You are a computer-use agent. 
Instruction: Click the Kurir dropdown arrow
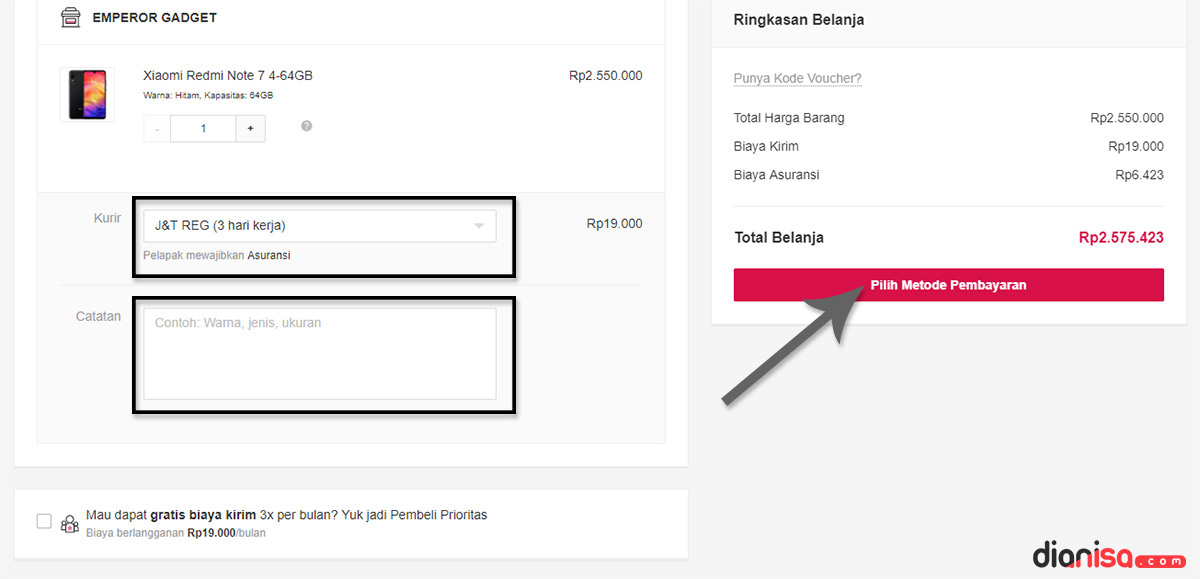[479, 226]
